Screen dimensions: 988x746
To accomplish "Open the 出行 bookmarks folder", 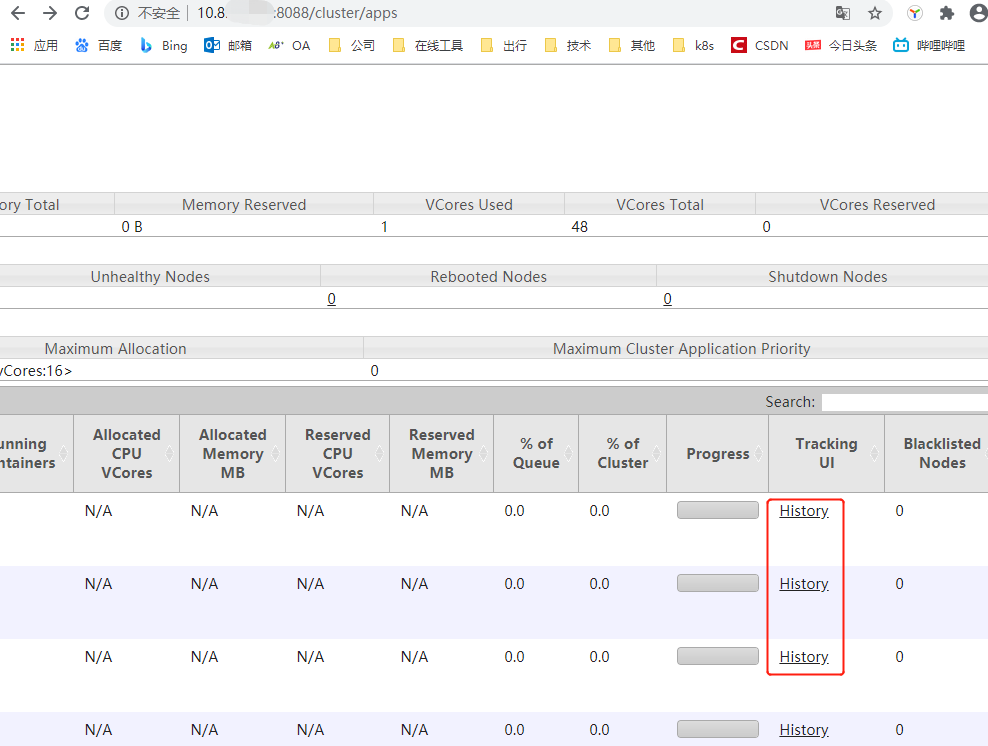I will 503,45.
